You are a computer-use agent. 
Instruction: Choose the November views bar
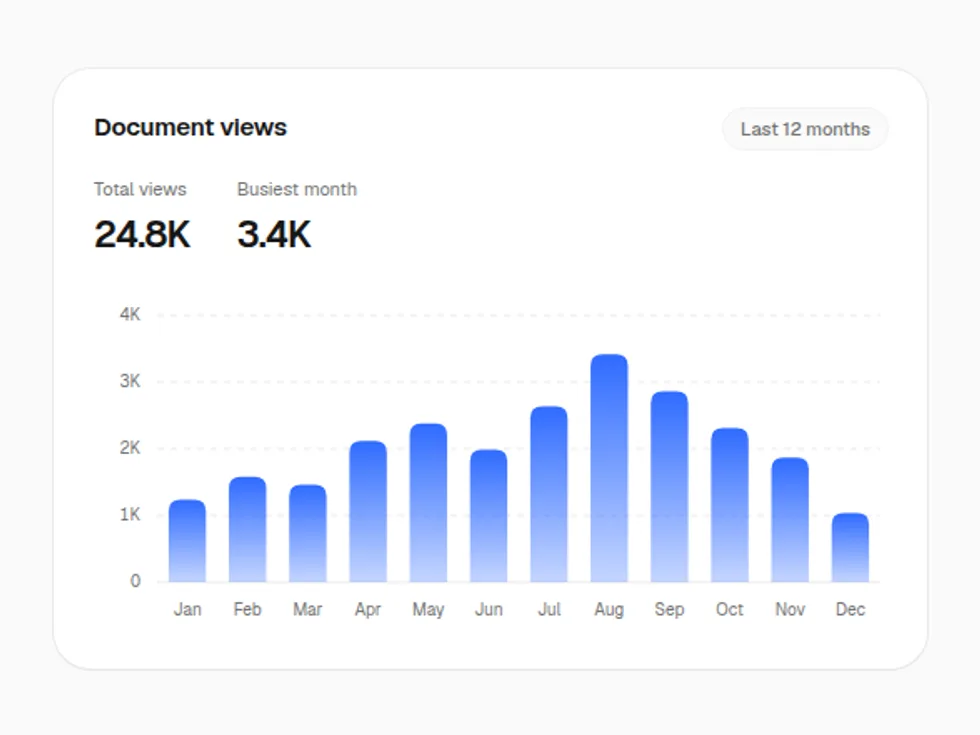(x=790, y=520)
